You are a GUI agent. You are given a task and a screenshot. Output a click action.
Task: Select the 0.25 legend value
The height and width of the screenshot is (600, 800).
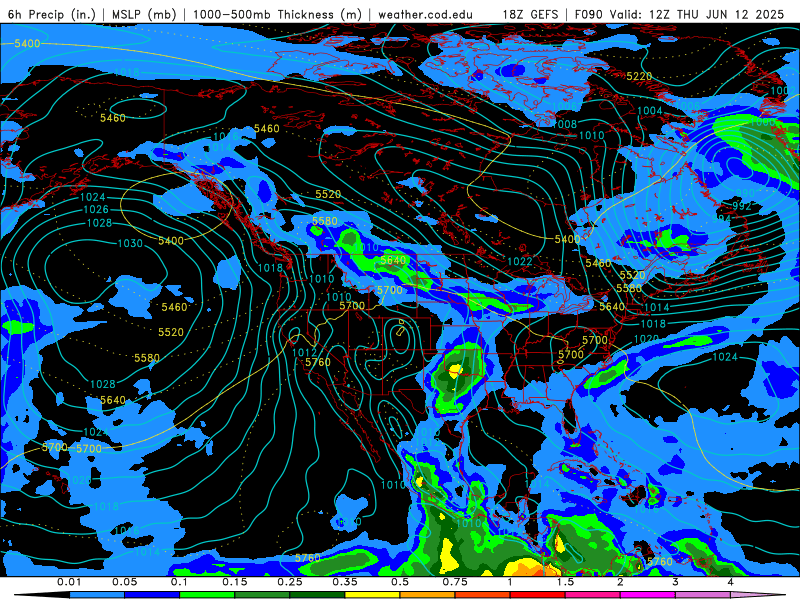[290, 582]
